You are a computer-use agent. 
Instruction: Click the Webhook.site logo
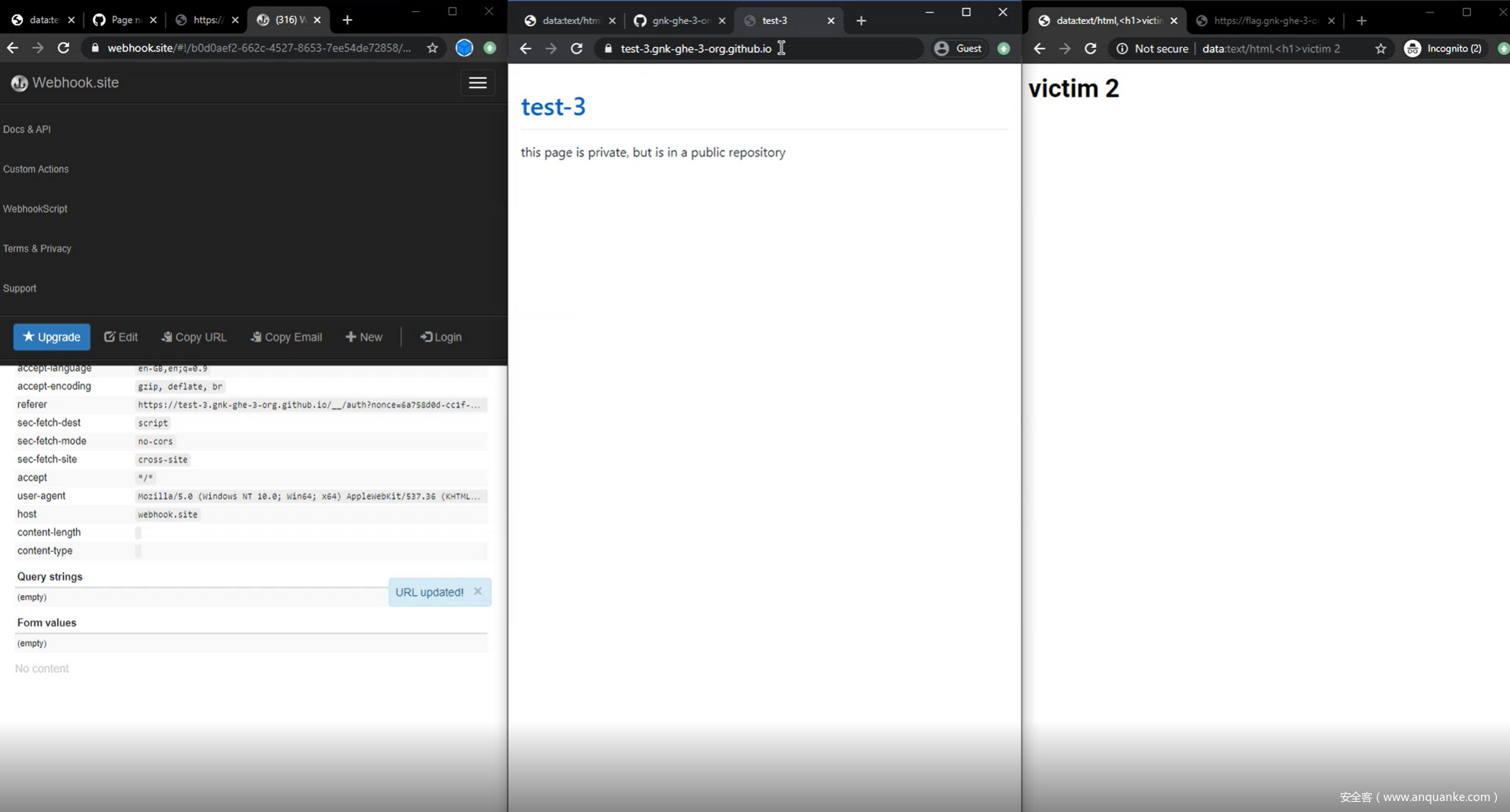(65, 83)
